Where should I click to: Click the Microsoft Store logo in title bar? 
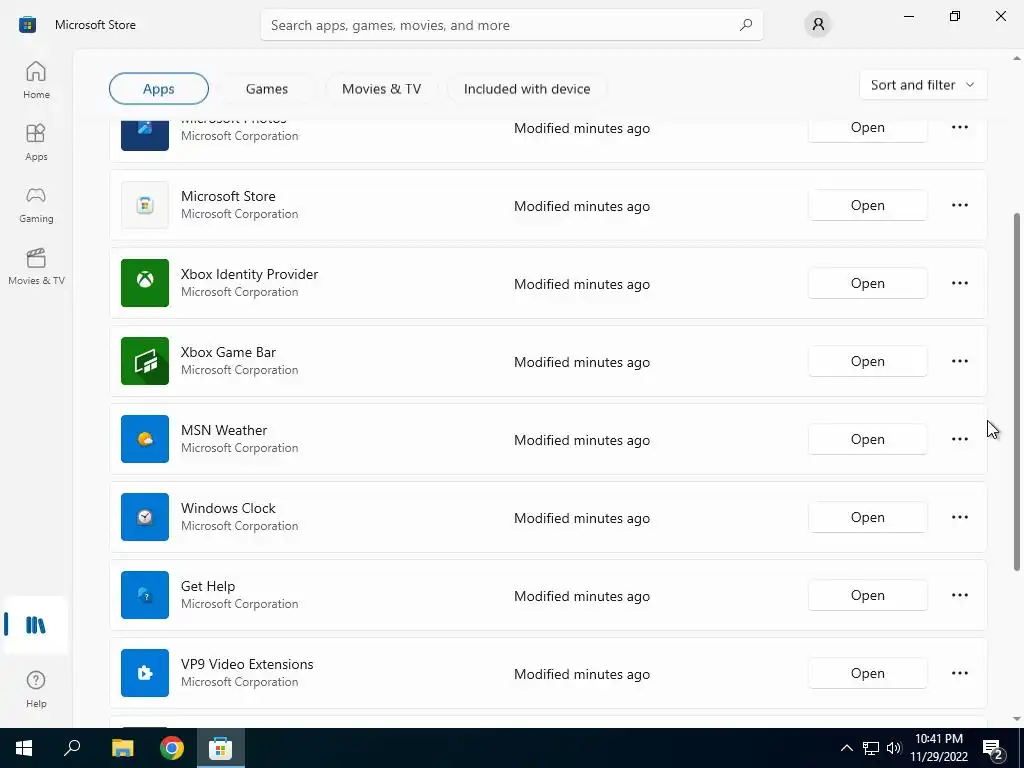coord(27,25)
